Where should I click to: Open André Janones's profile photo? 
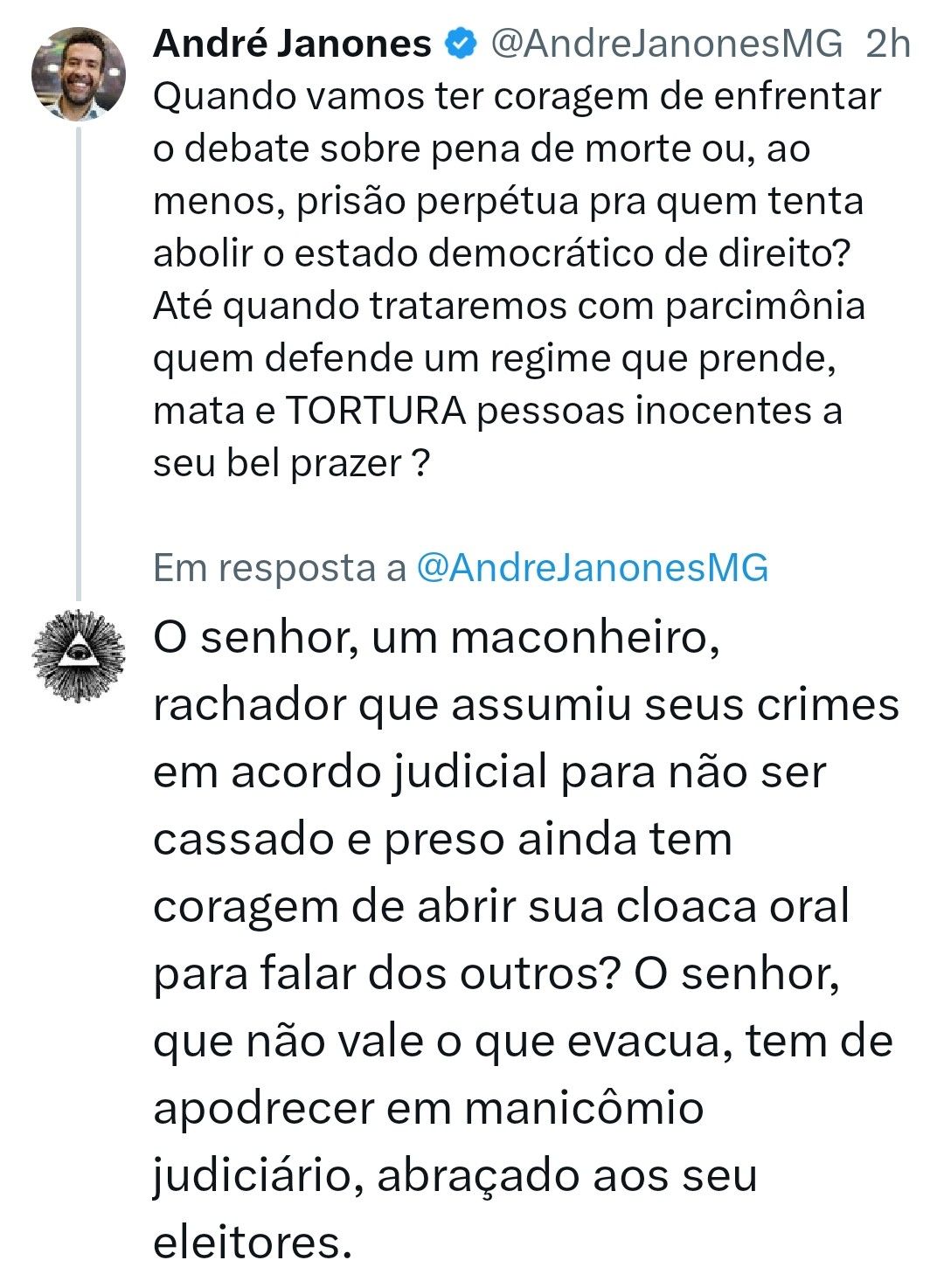tap(79, 73)
